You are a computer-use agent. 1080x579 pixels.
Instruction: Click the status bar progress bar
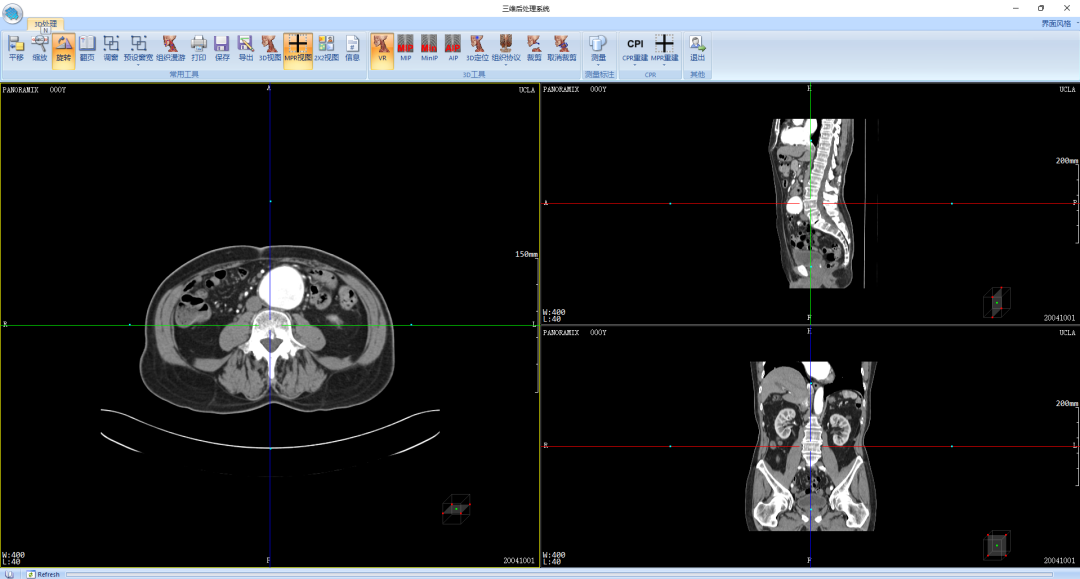point(559,574)
